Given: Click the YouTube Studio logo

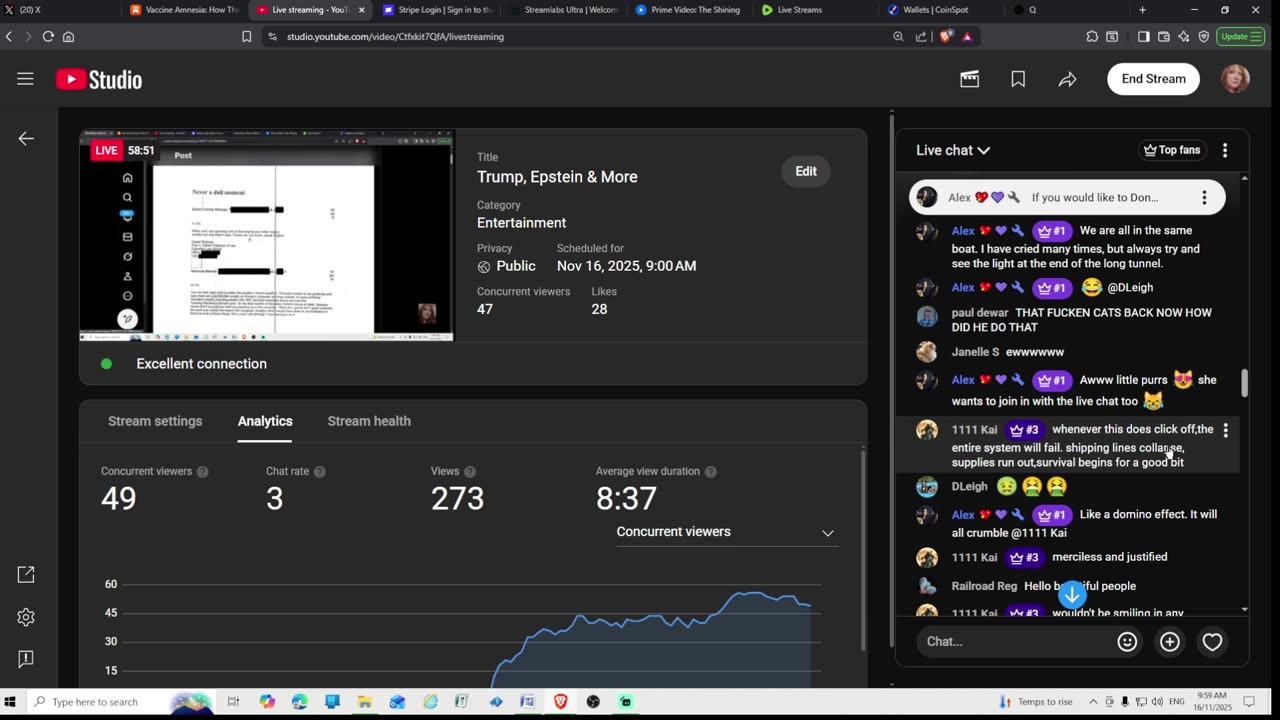Looking at the screenshot, I should 99,79.
